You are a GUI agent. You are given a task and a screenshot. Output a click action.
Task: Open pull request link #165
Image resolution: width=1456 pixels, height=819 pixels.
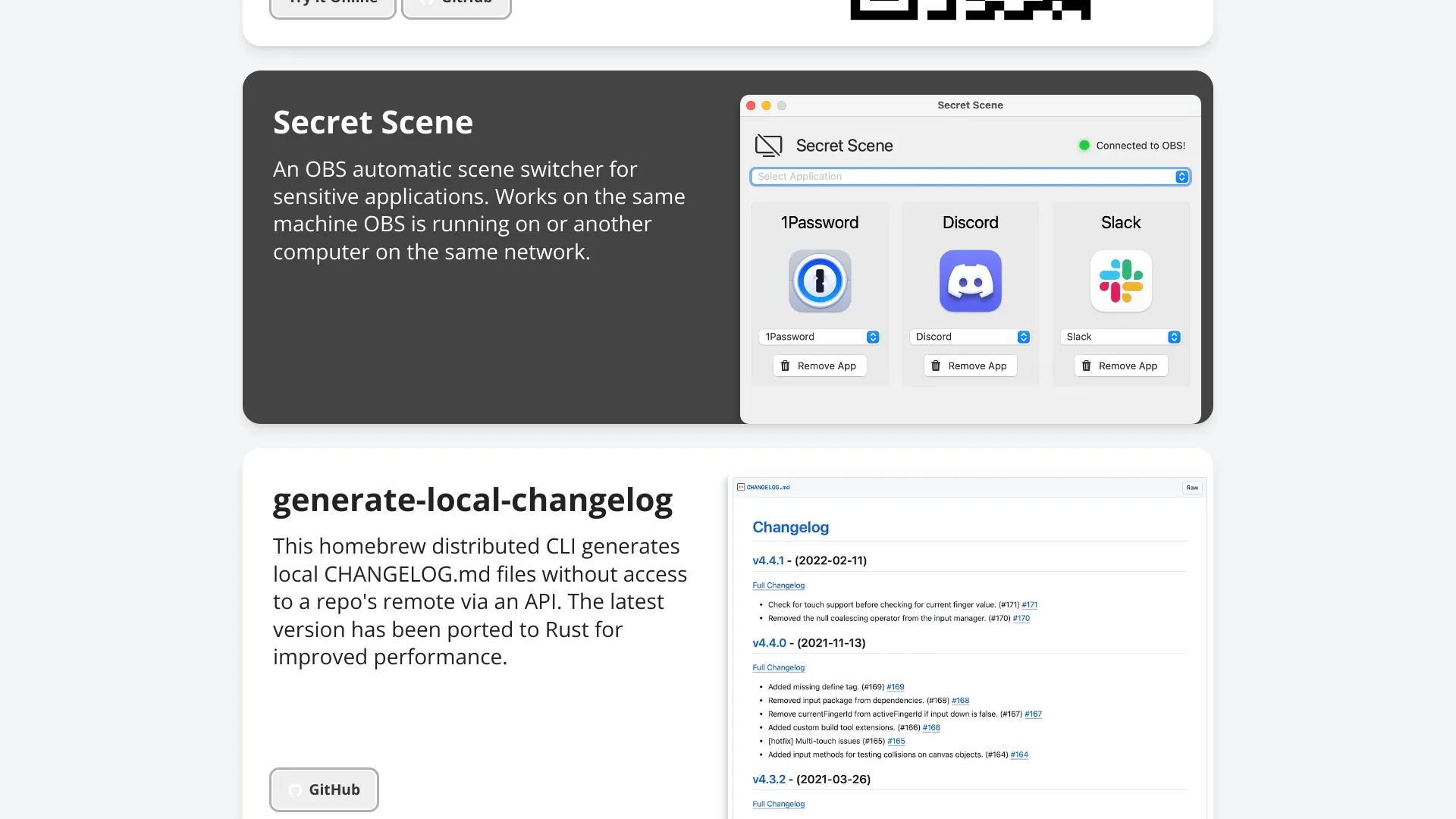(x=896, y=742)
